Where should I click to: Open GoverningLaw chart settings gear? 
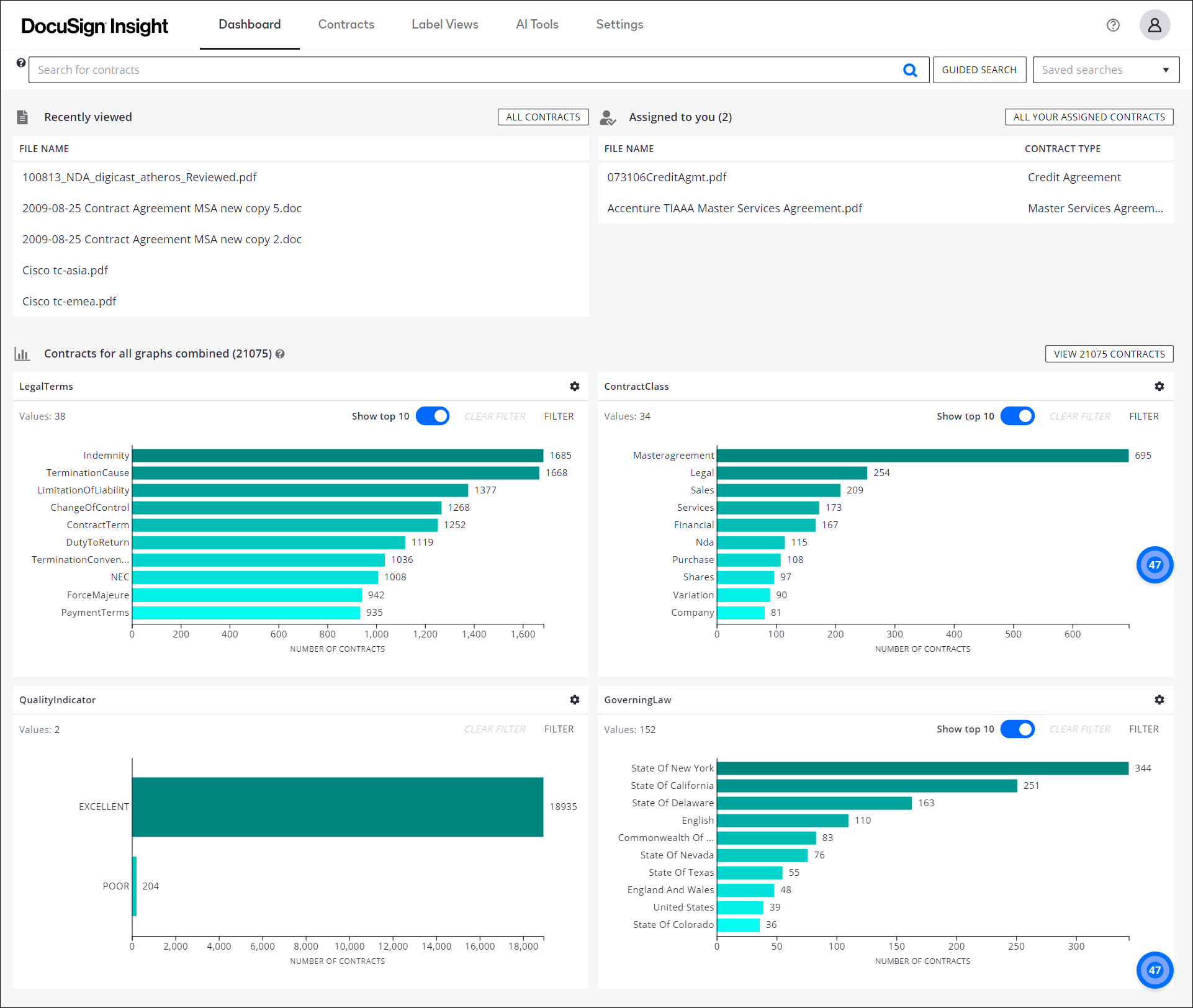pos(1159,700)
